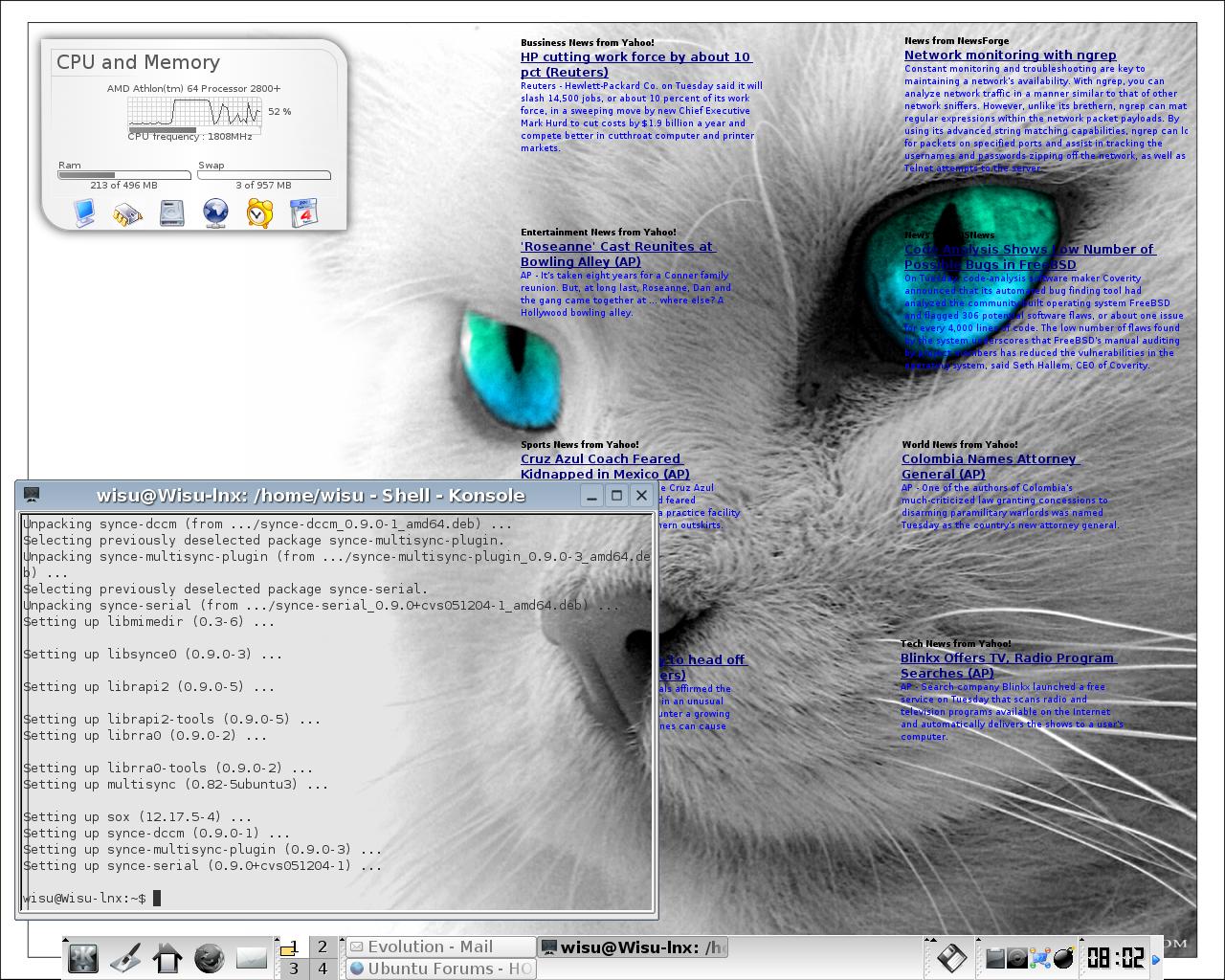
Task: Click 'AMD Athlon(tm) 64 Processor 2800+' label
Action: pos(193,88)
